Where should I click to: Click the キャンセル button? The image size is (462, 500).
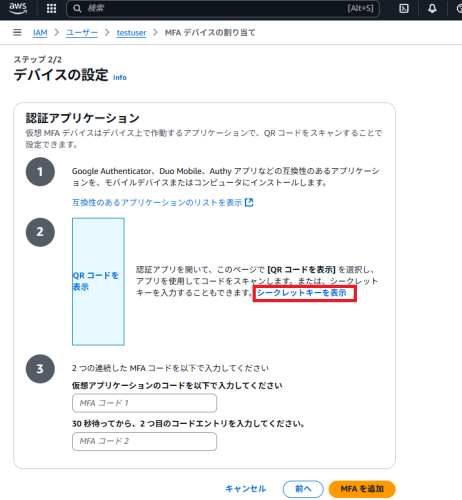click(x=246, y=489)
